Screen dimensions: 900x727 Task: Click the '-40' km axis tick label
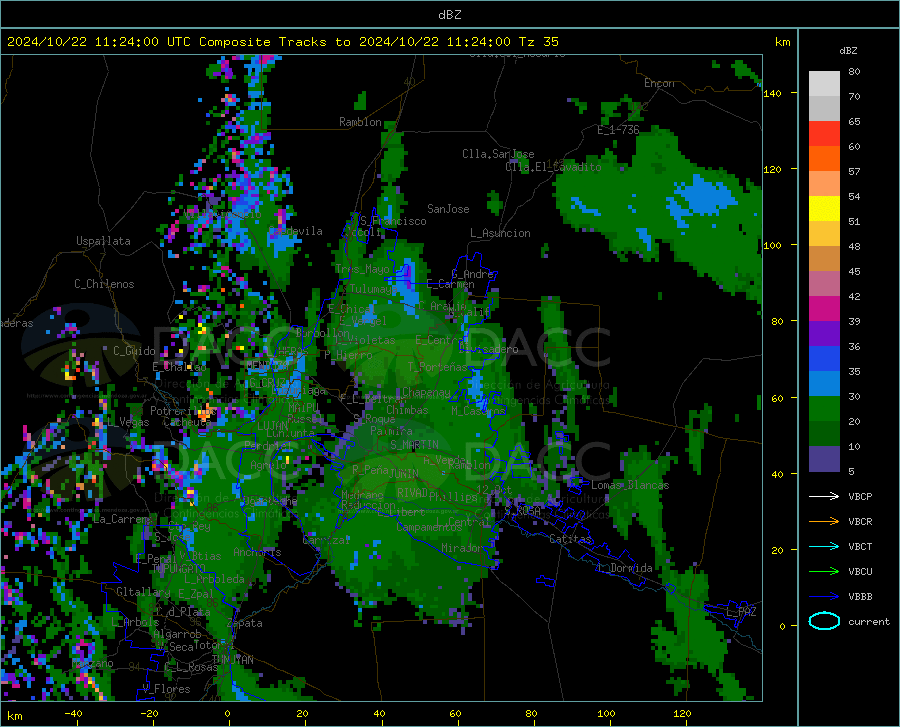pos(73,714)
